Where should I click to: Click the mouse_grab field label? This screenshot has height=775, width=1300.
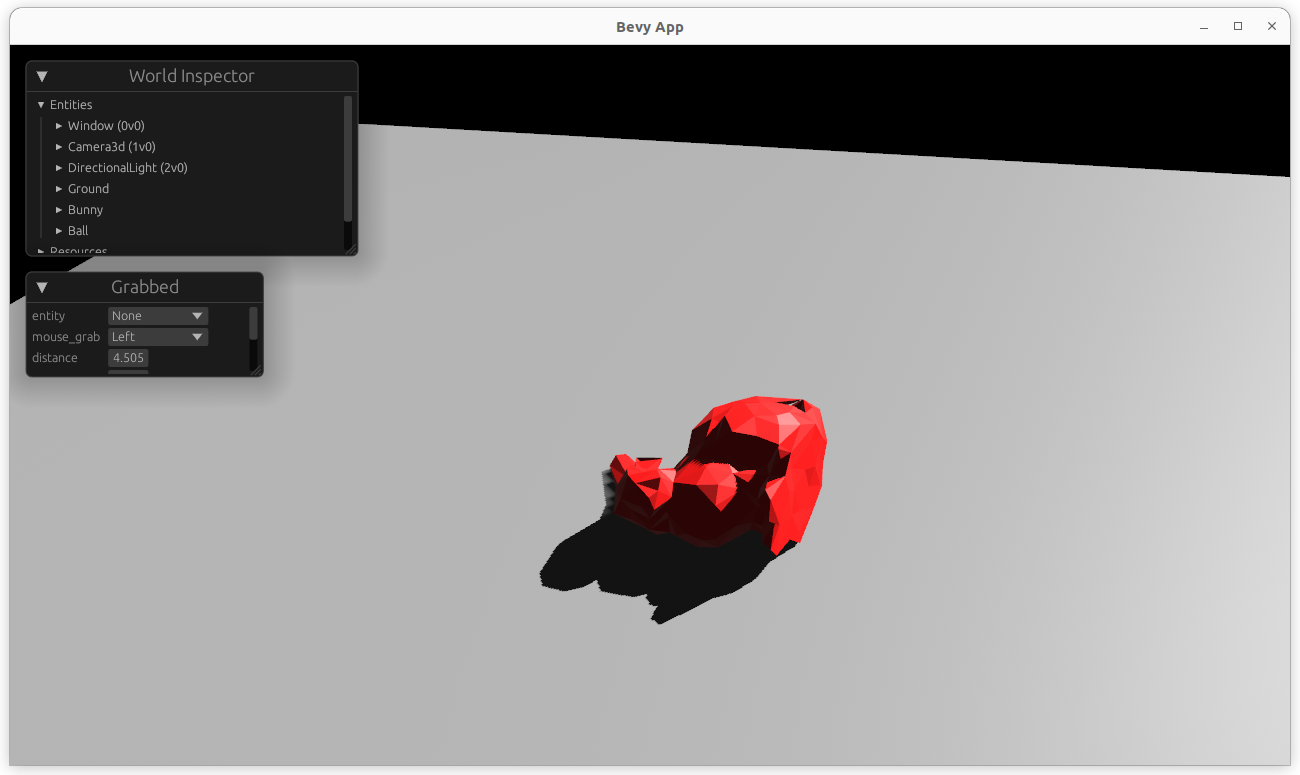(x=66, y=337)
